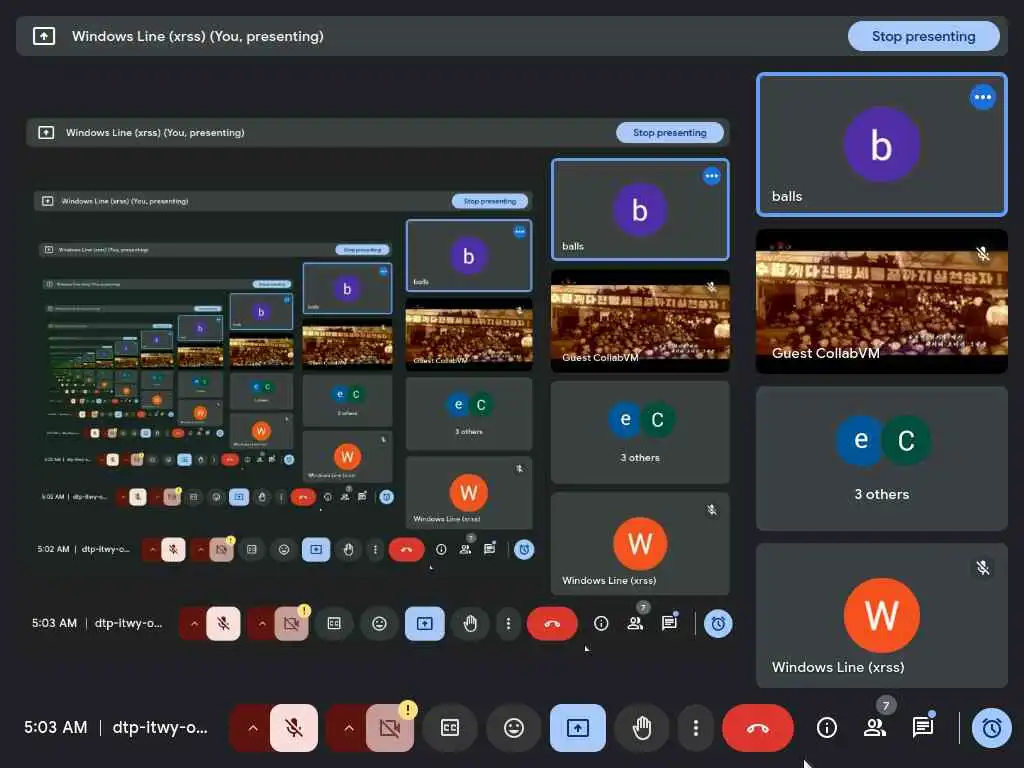Toggle the camera-off button in main bottom bar
This screenshot has width=1024, height=768.
389,728
